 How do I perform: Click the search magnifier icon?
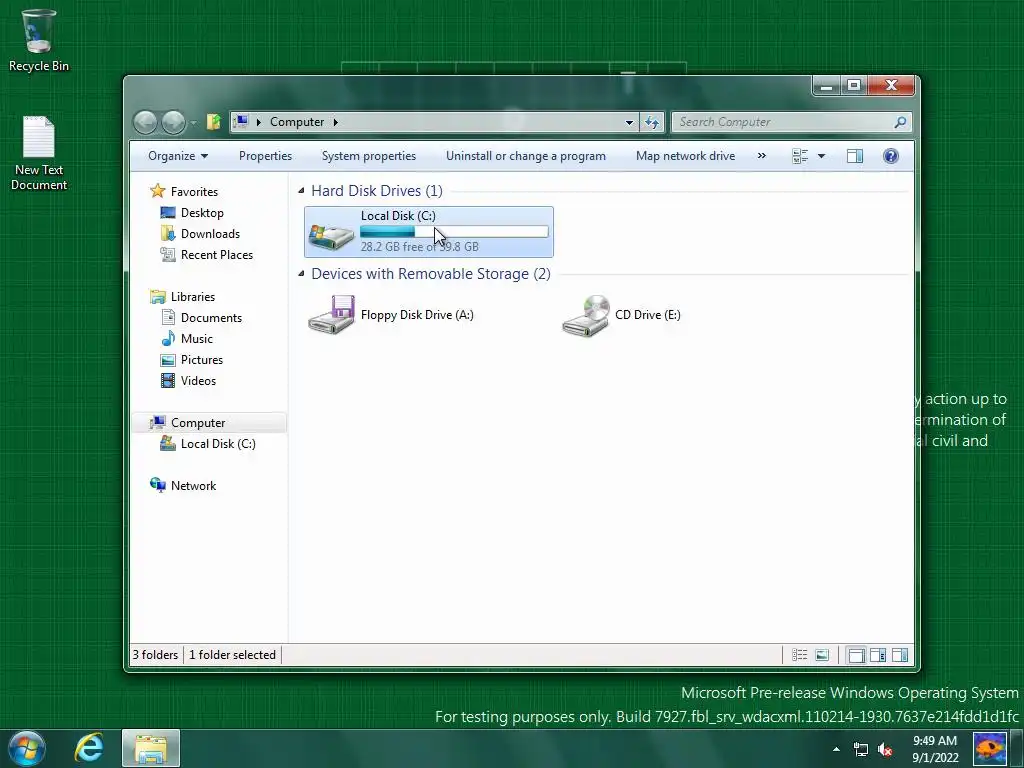[901, 122]
